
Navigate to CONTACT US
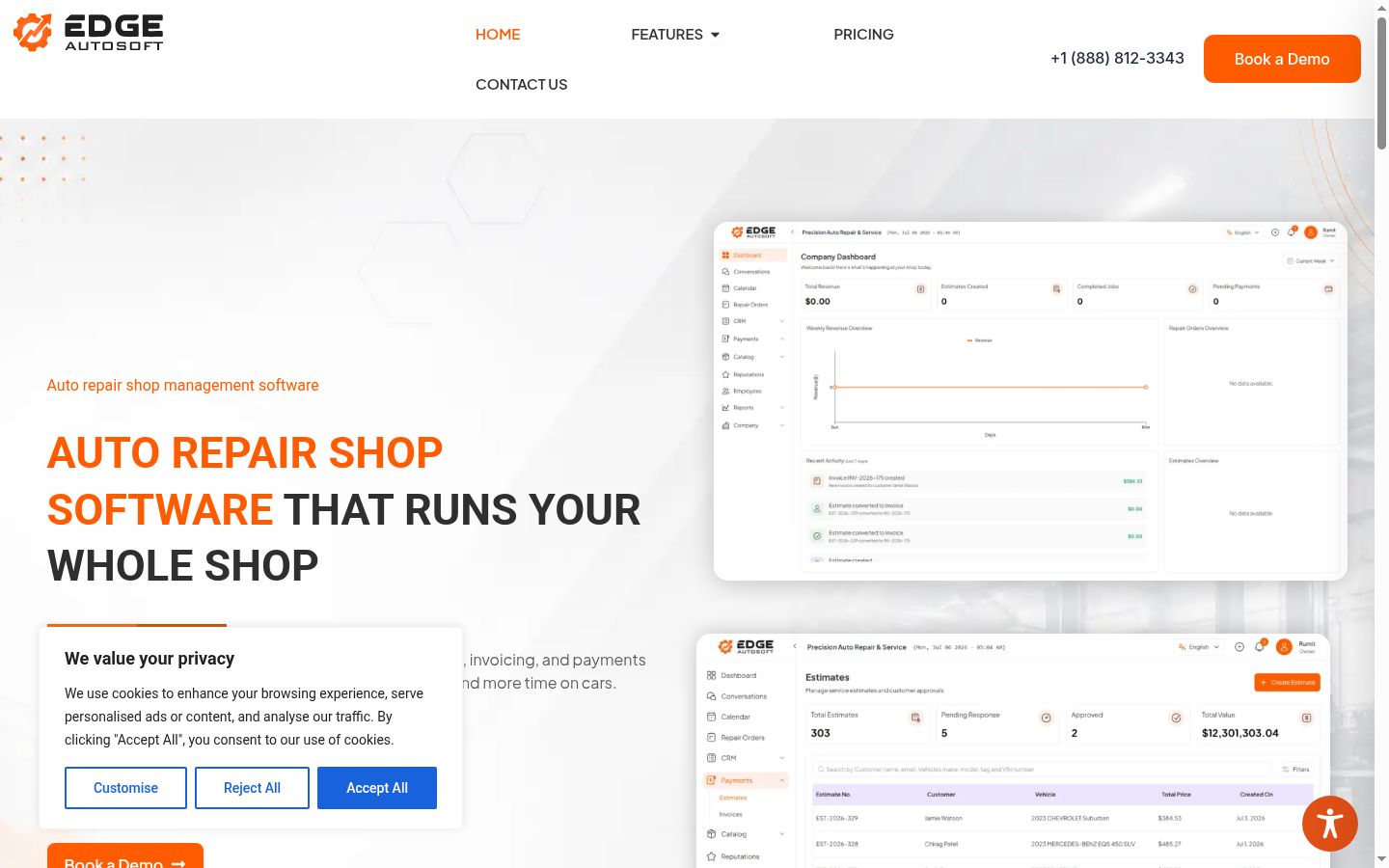click(x=521, y=85)
